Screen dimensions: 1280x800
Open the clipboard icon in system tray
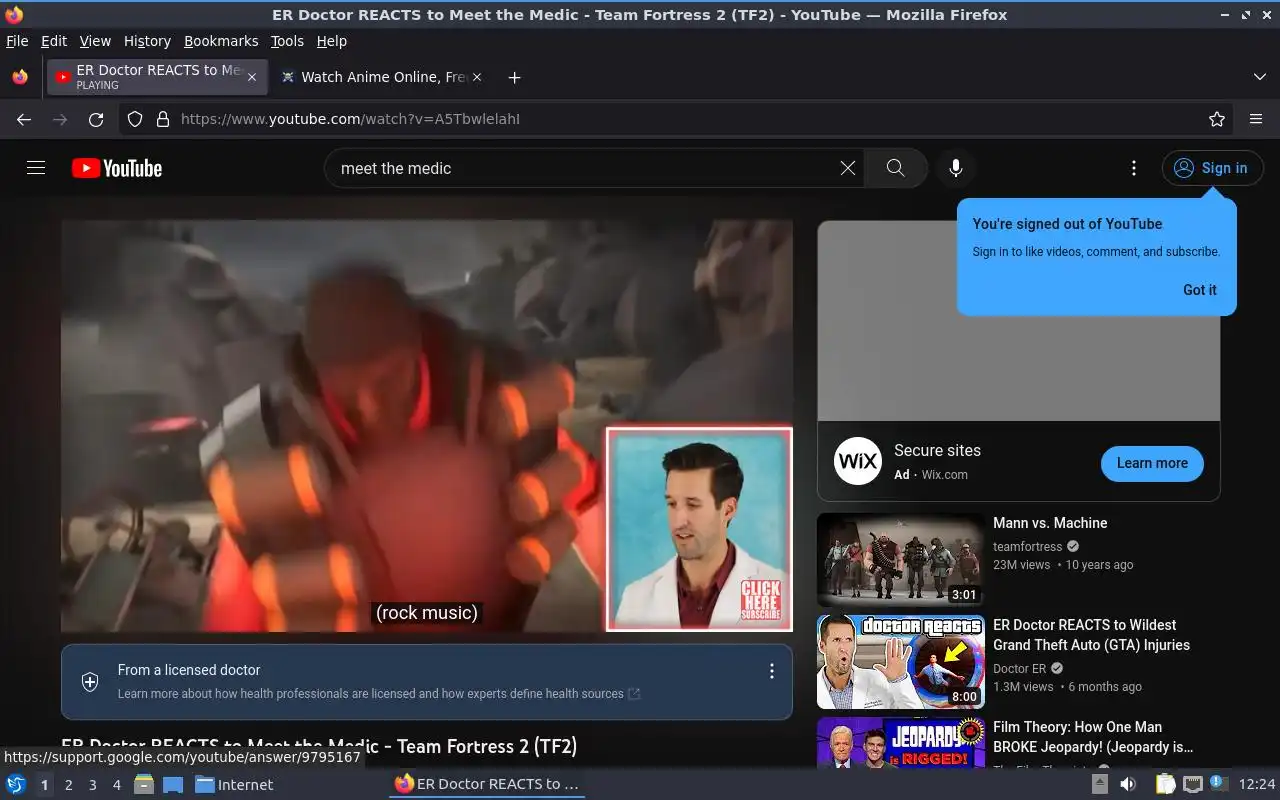(1165, 784)
